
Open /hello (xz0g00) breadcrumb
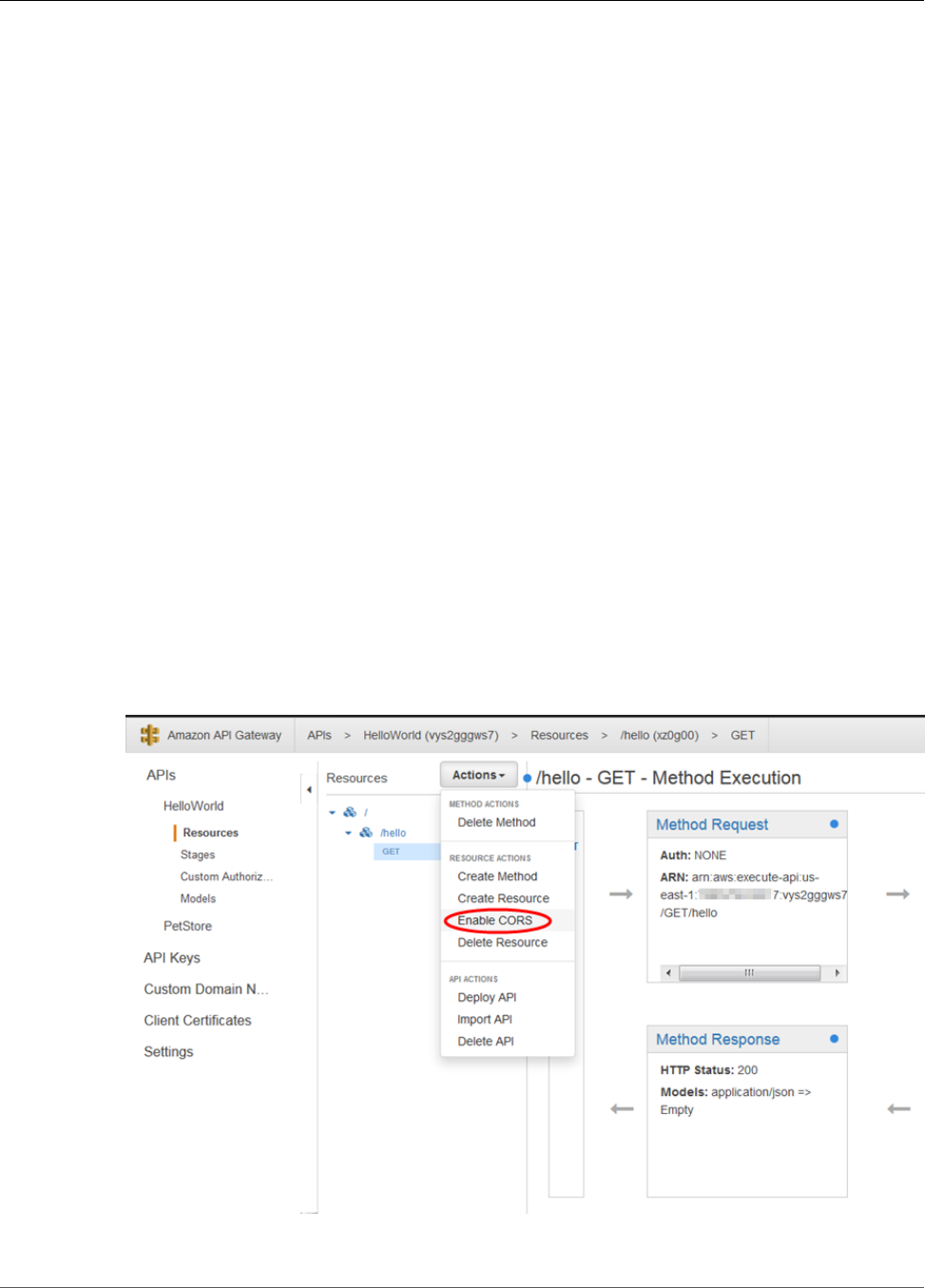(x=659, y=736)
